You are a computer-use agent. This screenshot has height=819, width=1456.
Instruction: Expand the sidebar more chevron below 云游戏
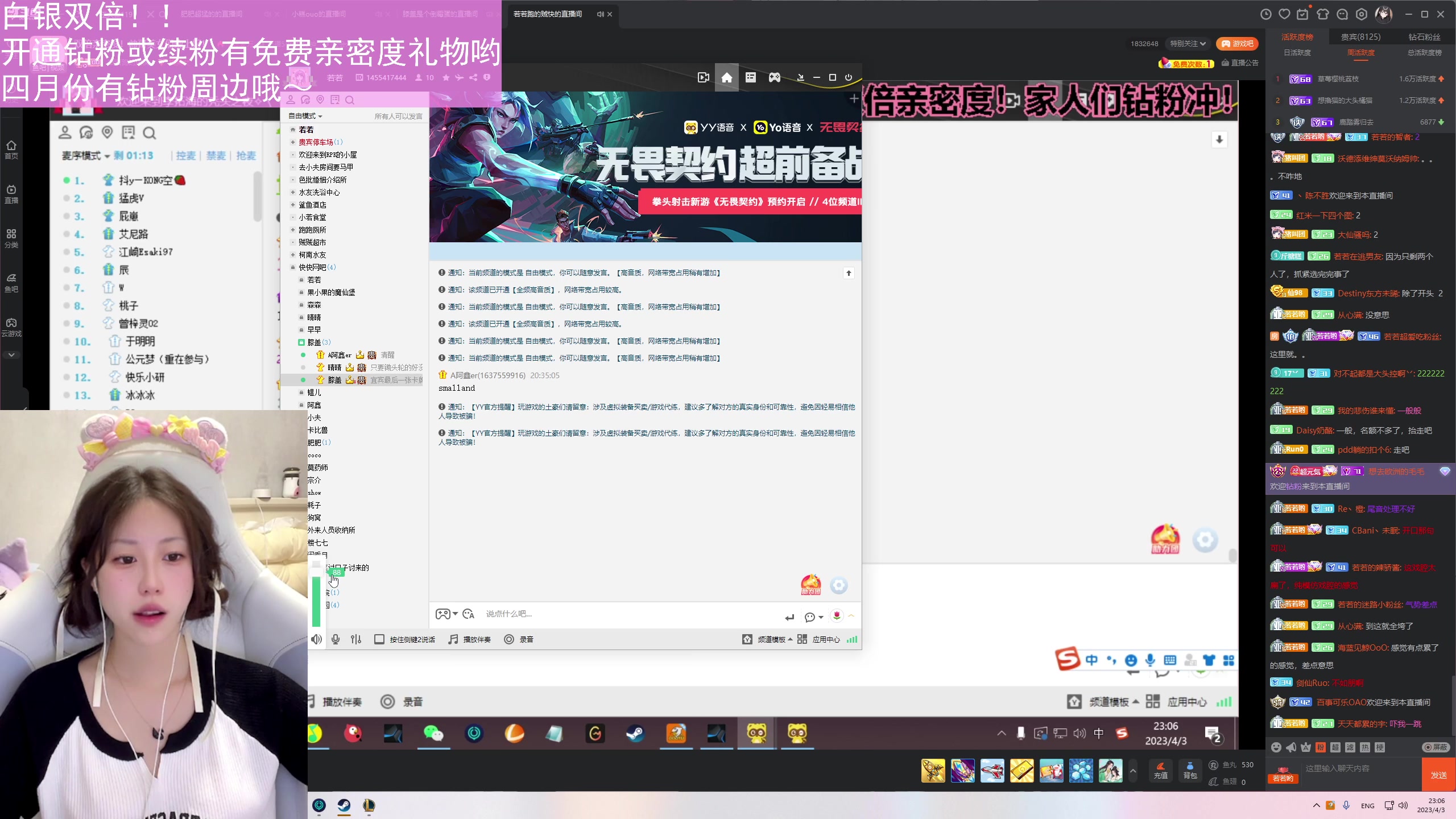pyautogui.click(x=11, y=355)
